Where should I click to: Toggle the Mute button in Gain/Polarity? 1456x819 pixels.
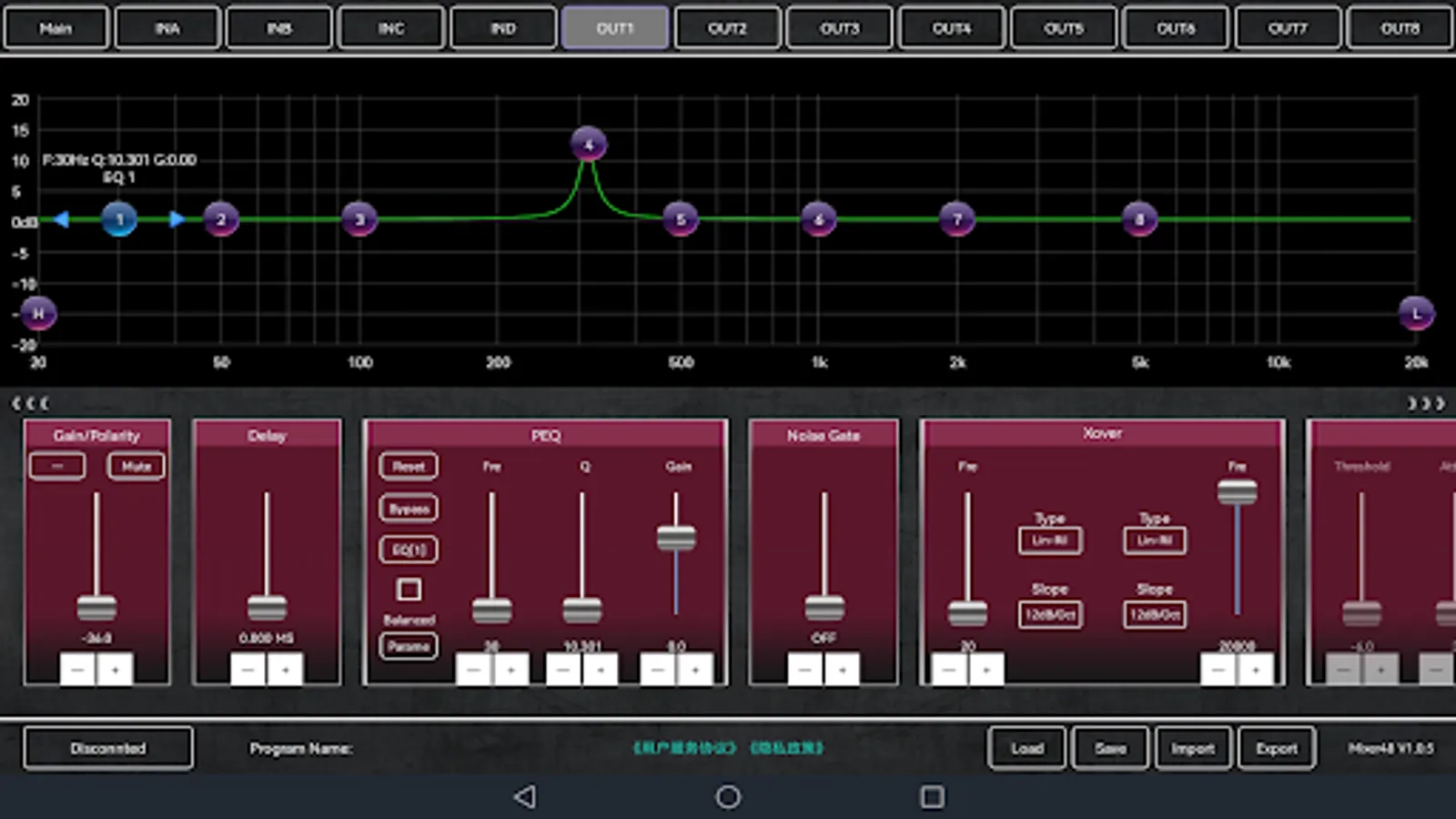(136, 466)
